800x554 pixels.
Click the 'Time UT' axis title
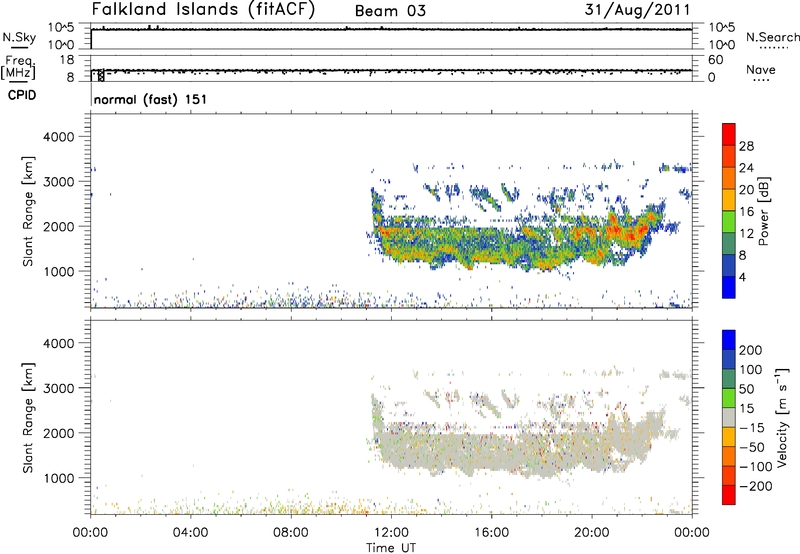[x=391, y=548]
